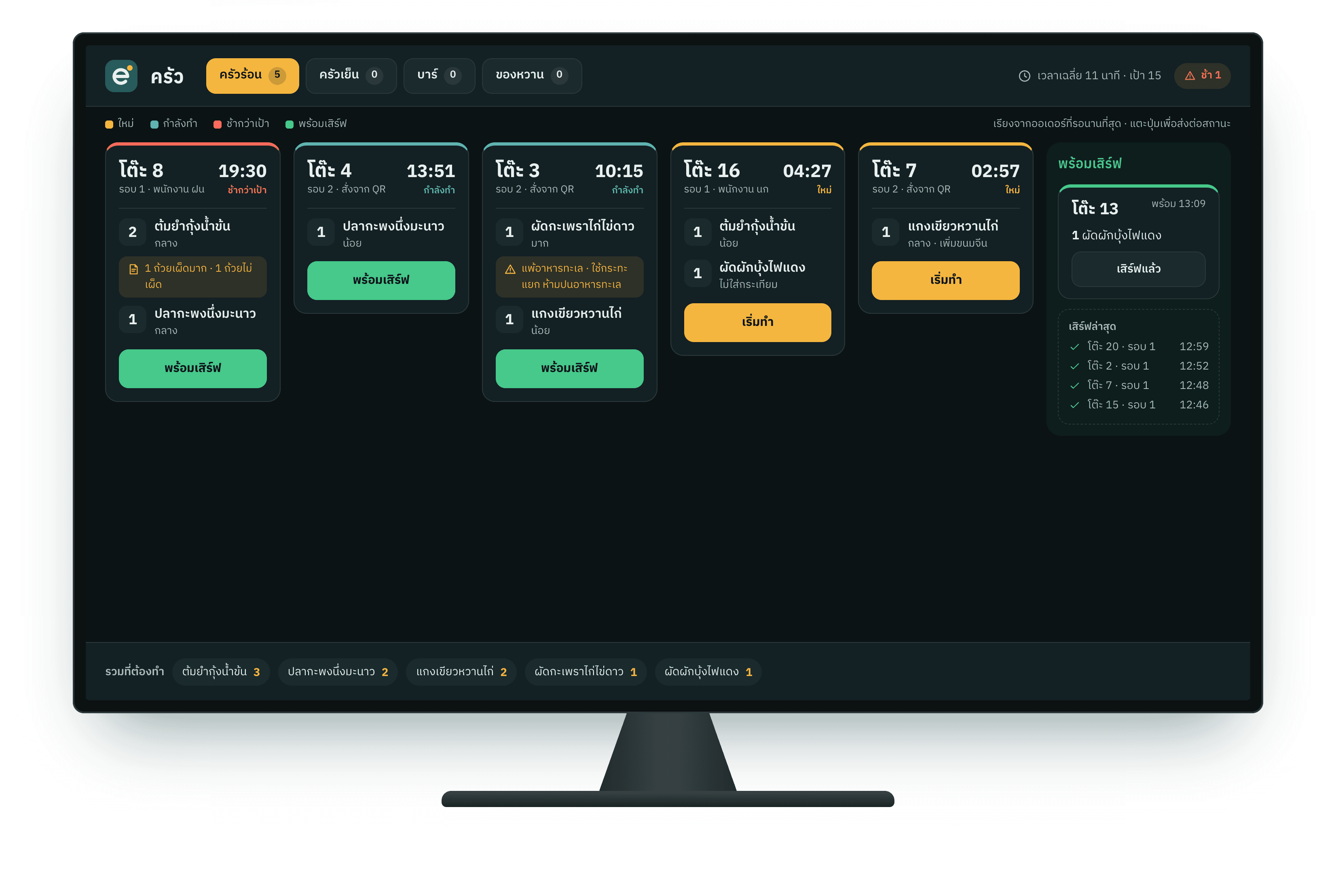Click the 13:51 timer on โต๊ะ 4

(431, 171)
